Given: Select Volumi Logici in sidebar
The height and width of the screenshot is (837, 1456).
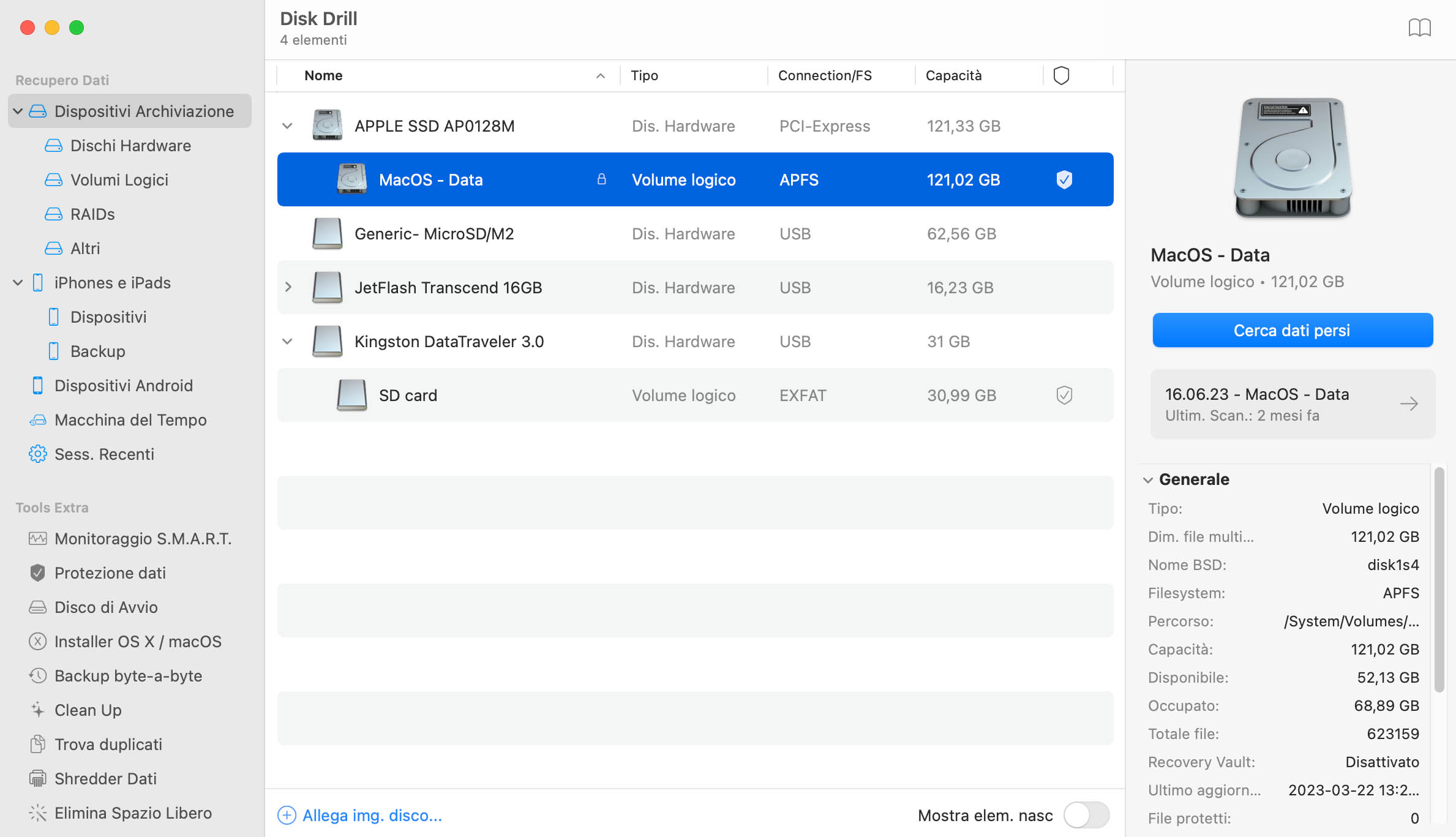Looking at the screenshot, I should click(x=119, y=180).
